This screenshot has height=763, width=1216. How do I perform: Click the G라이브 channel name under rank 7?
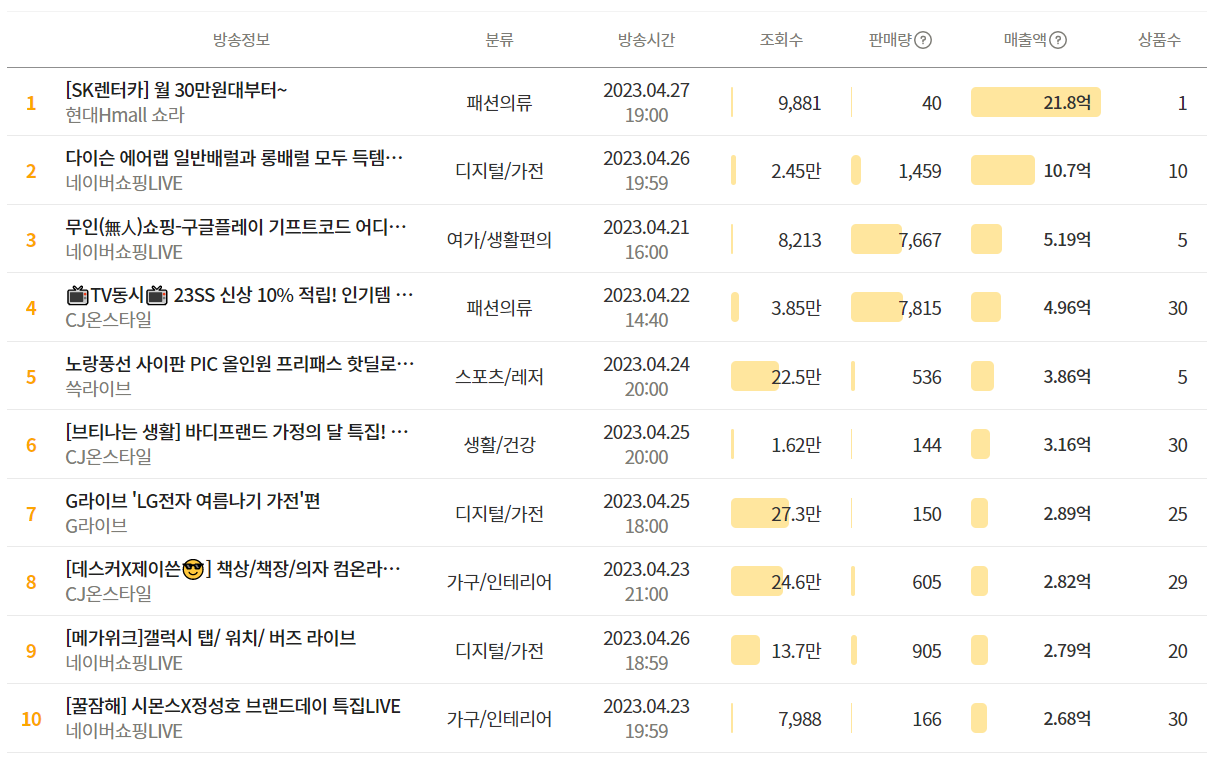point(97,525)
